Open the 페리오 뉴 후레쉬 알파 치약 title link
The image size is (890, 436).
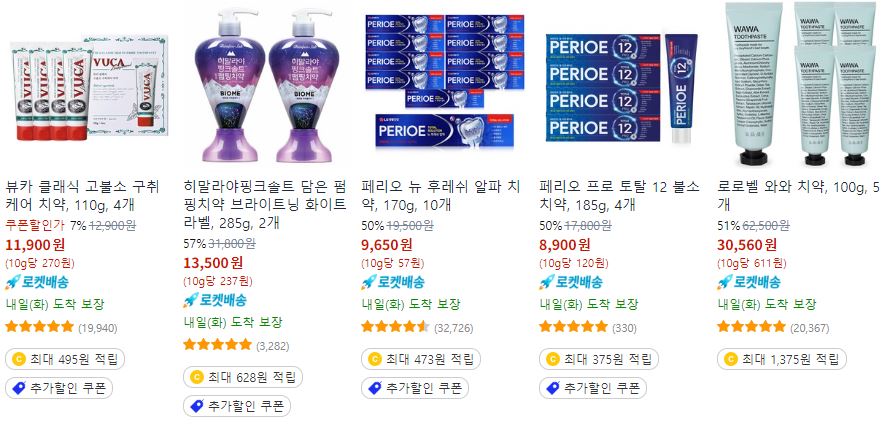coord(440,194)
